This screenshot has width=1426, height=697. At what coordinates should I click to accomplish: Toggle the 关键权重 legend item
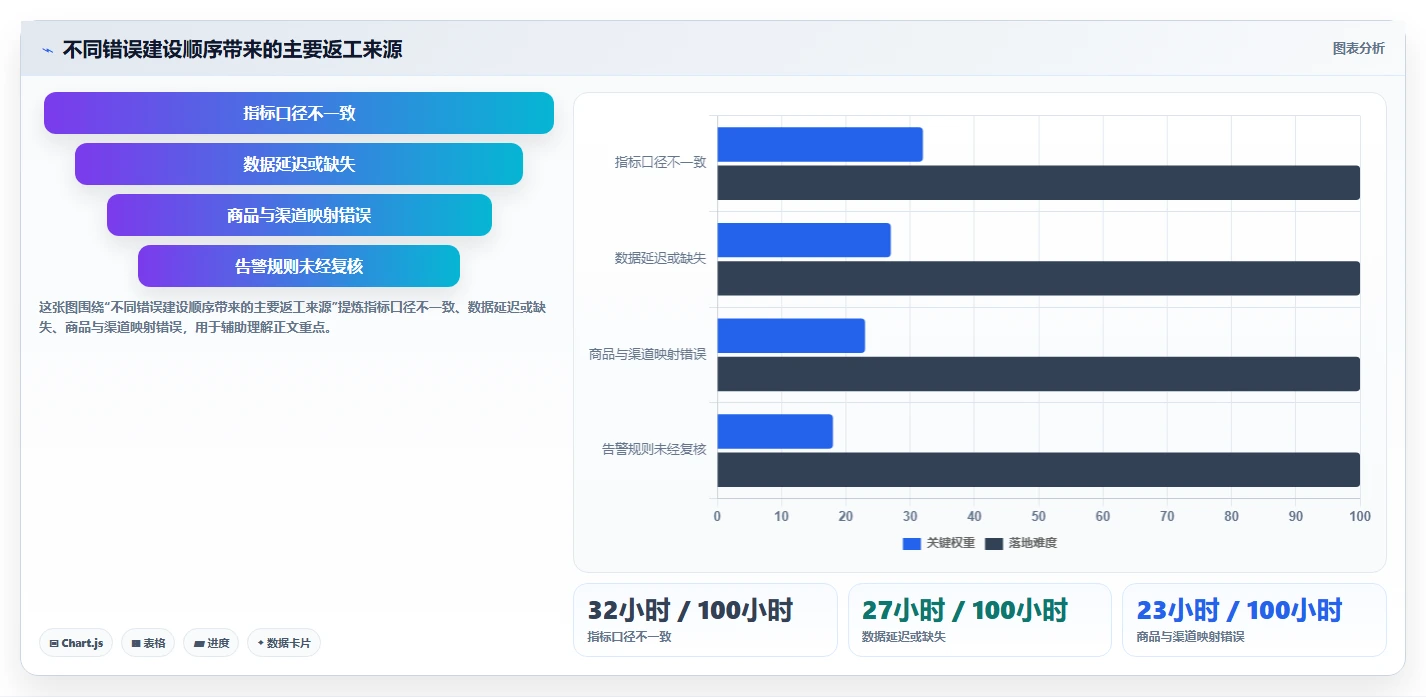coord(938,543)
